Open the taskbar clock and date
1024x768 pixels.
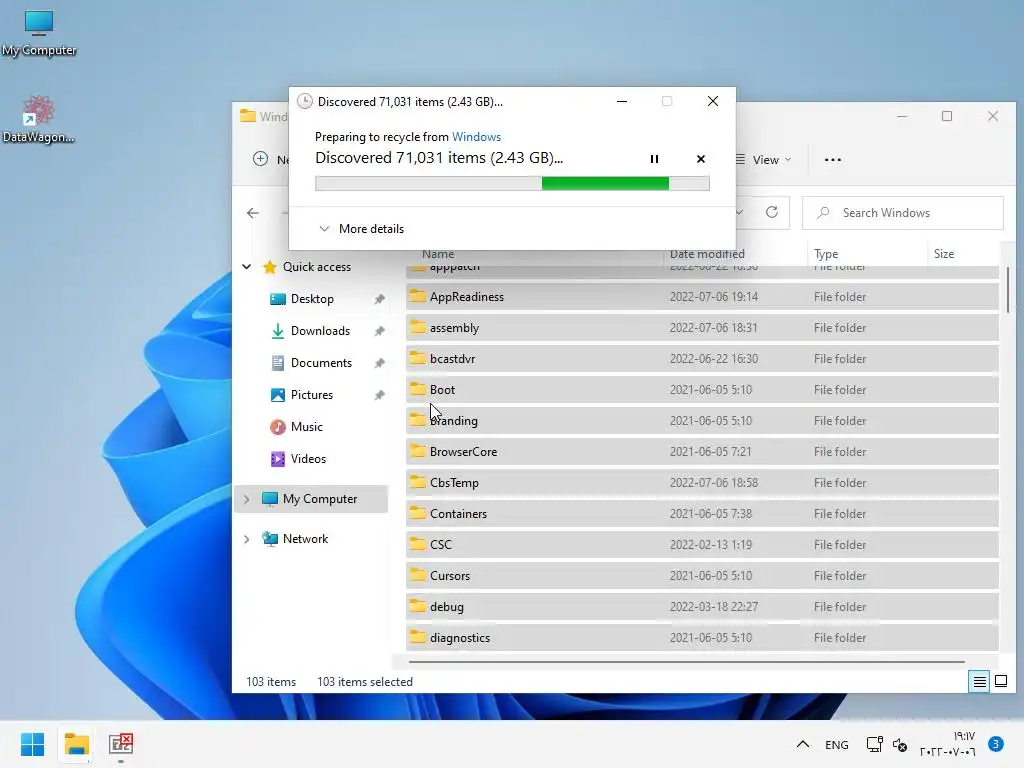[948, 744]
